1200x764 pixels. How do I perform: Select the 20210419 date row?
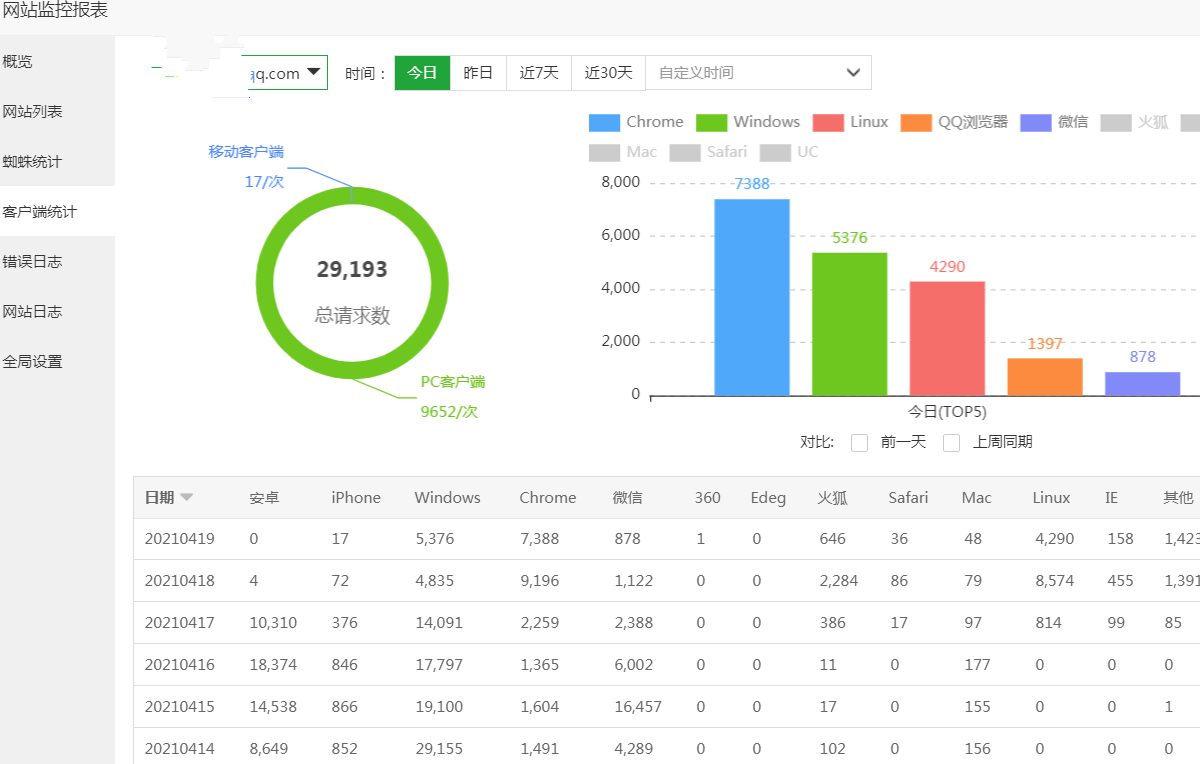[x=666, y=539]
